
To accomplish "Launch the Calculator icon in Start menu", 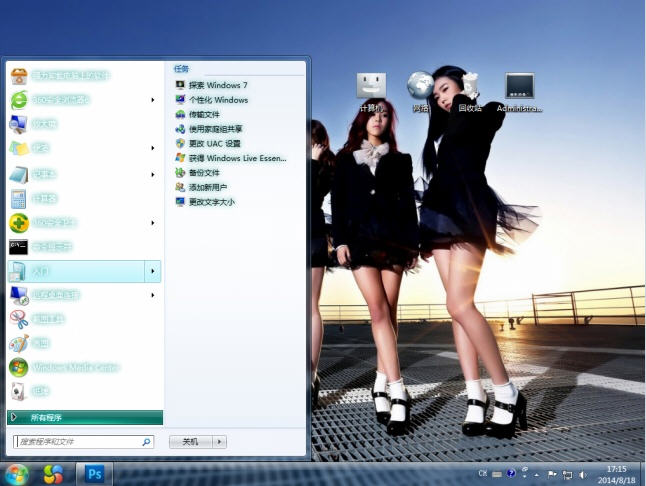I will tap(19, 198).
